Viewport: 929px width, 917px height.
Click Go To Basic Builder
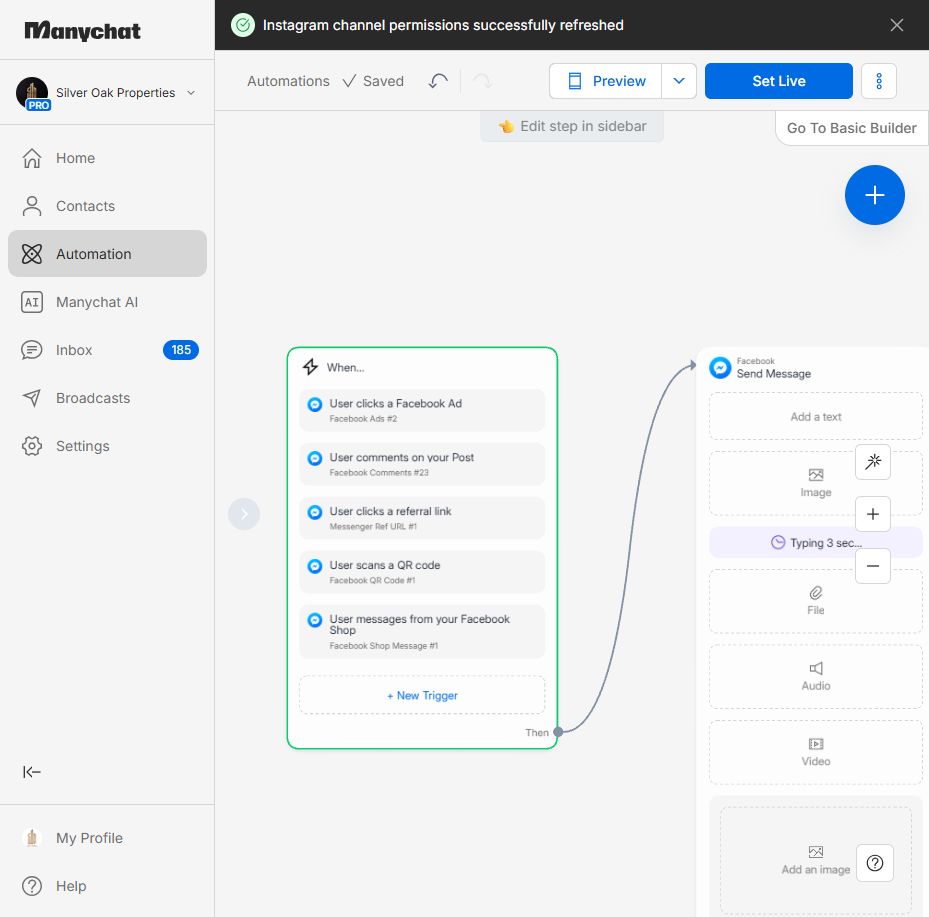(x=851, y=128)
